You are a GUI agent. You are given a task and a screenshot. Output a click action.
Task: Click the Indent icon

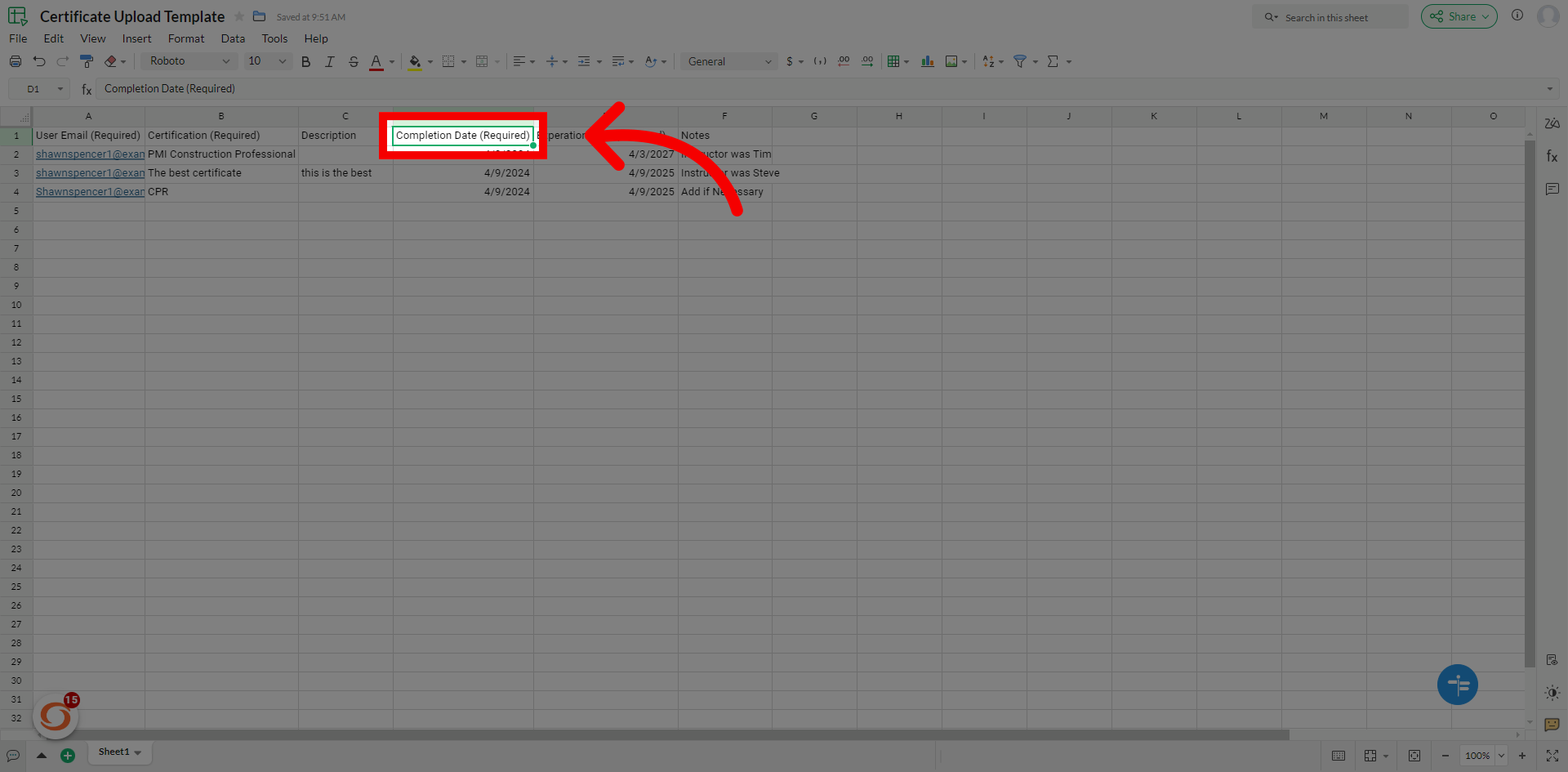point(584,61)
